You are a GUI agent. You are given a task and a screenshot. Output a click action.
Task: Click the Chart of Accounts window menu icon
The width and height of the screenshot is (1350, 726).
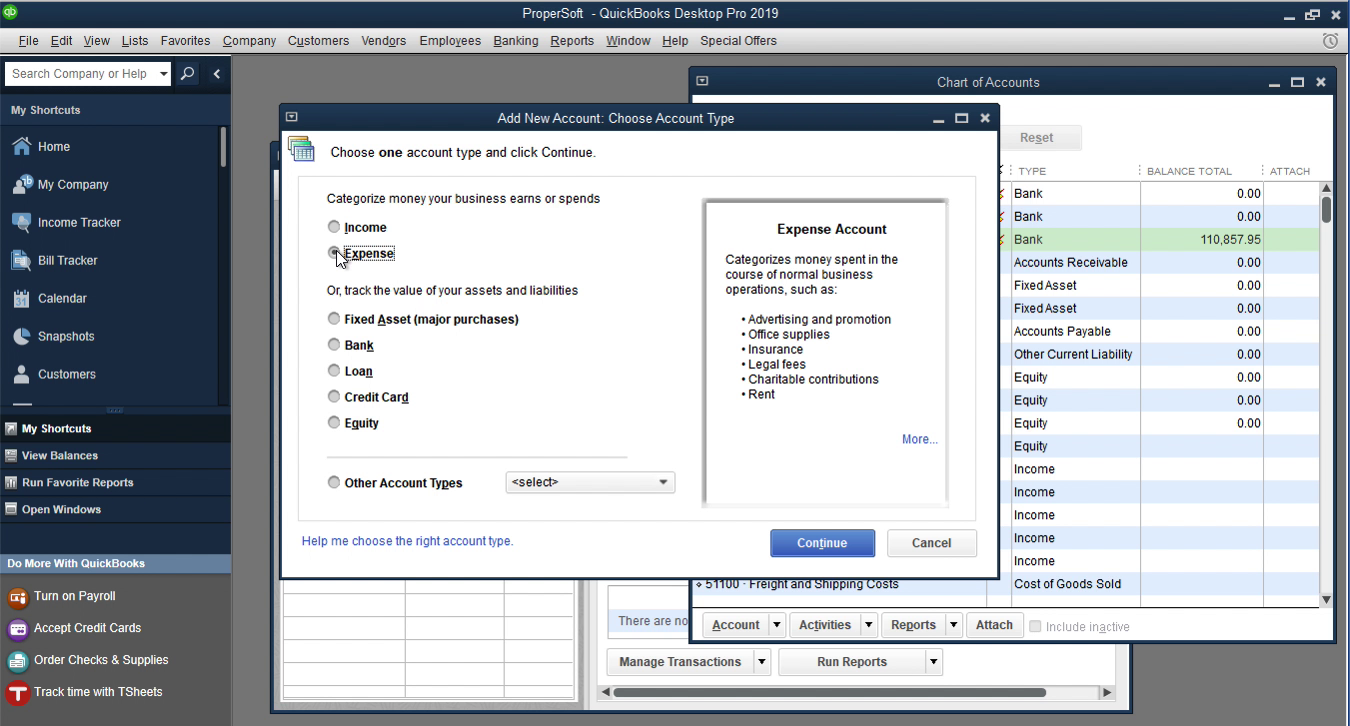[x=702, y=81]
